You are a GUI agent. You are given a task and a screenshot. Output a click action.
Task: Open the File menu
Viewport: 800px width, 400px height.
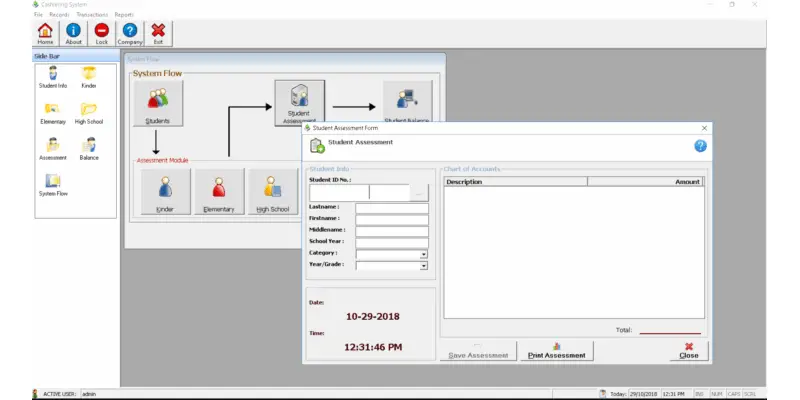tap(38, 15)
